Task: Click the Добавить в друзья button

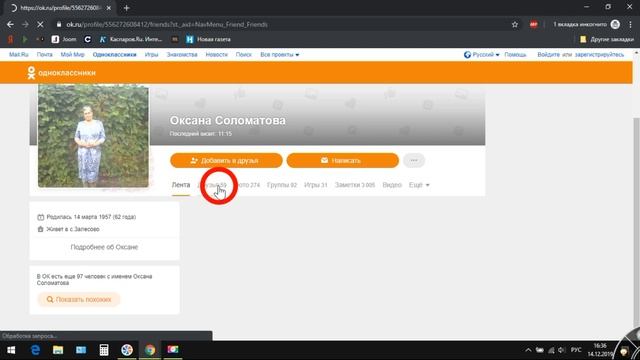Action: click(x=226, y=160)
